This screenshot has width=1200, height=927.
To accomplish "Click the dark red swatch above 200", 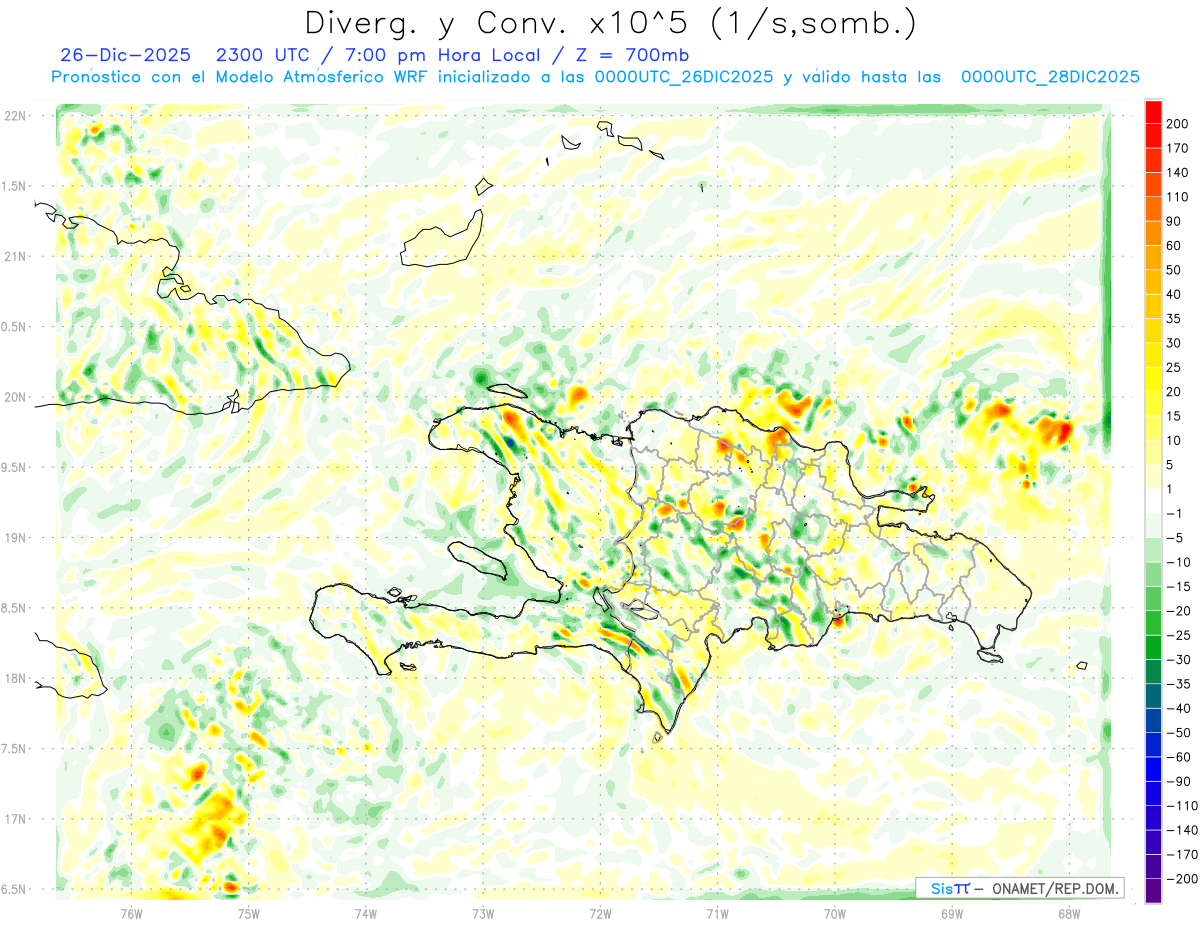I will (x=1153, y=112).
